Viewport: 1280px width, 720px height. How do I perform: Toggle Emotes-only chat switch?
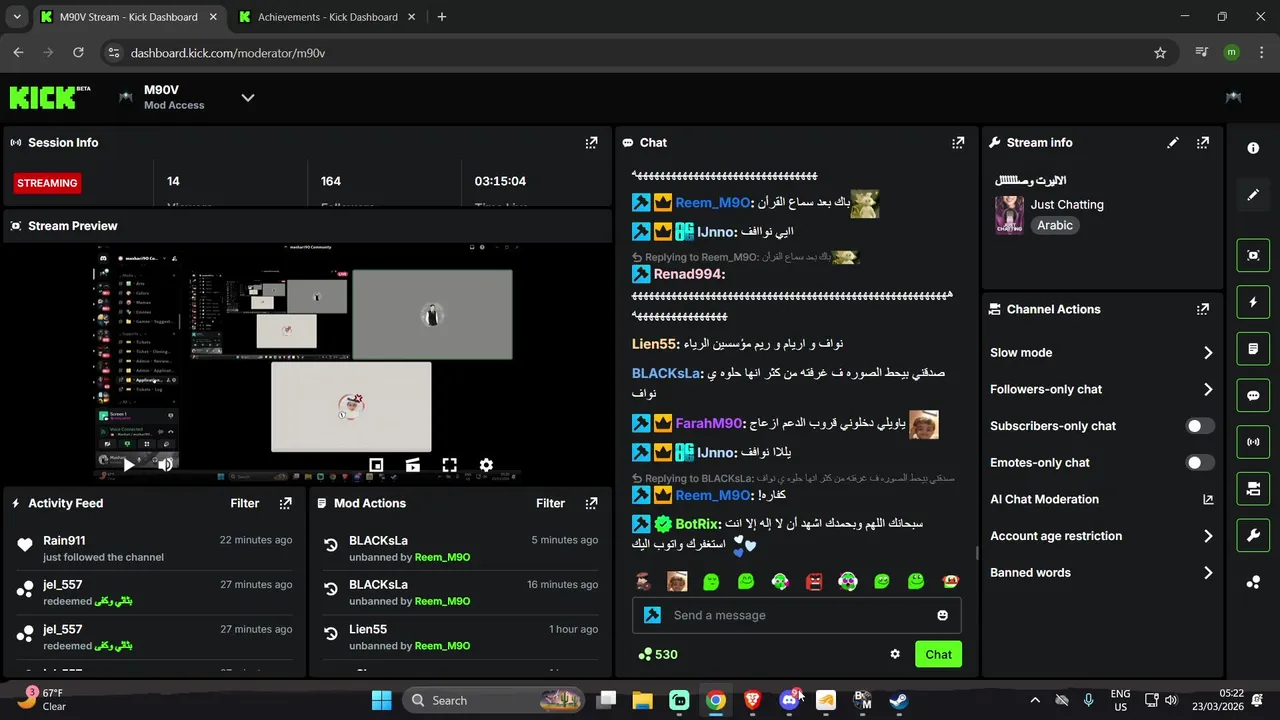pos(1200,463)
